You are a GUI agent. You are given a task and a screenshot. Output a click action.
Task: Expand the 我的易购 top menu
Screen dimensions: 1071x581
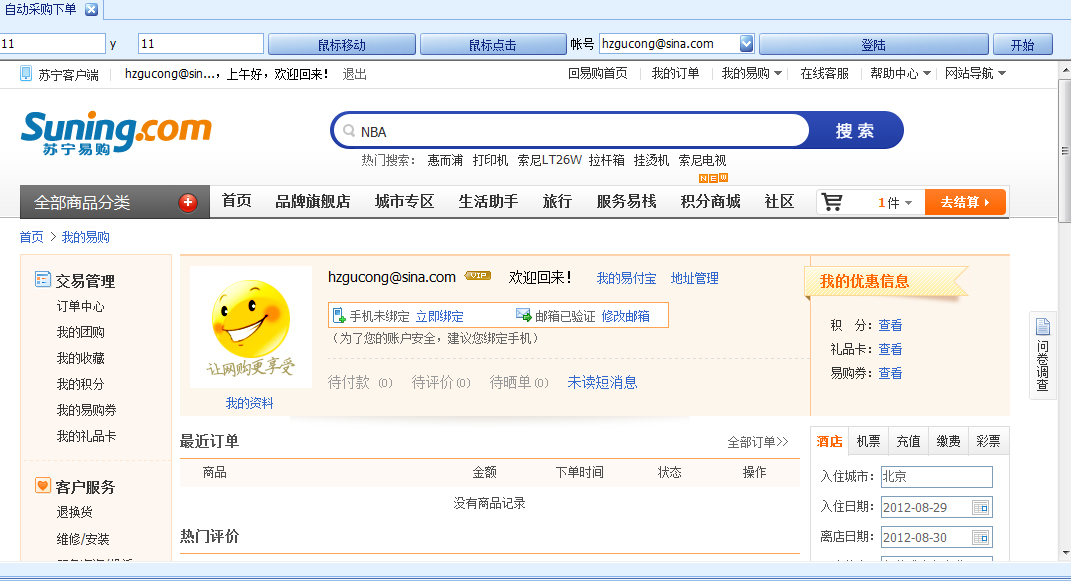(752, 73)
